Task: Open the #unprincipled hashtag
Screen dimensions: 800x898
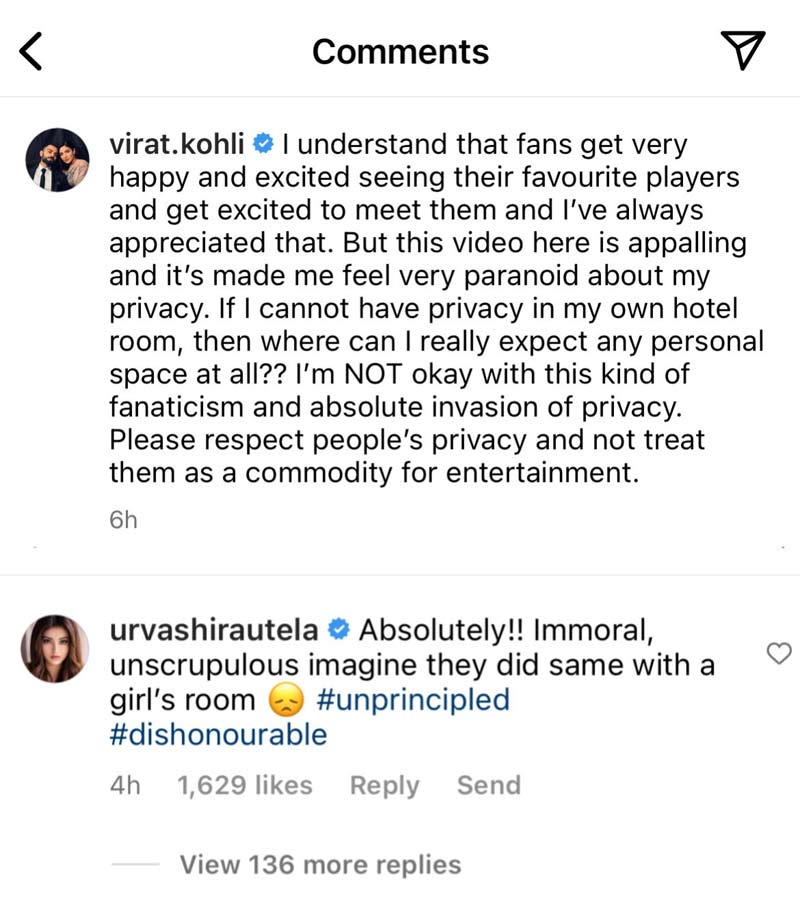Action: click(412, 699)
